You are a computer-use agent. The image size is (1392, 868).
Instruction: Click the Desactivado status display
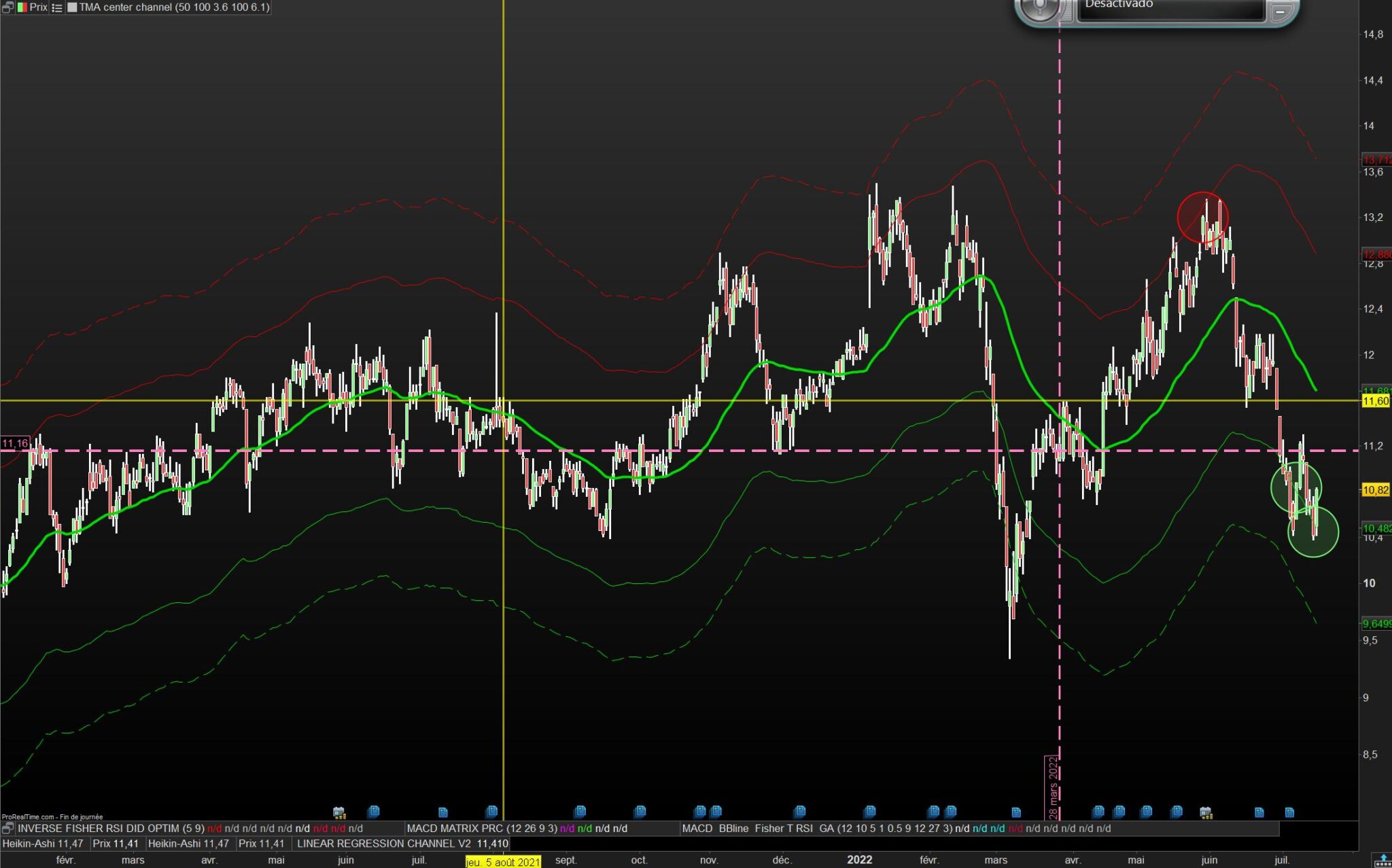(1169, 8)
